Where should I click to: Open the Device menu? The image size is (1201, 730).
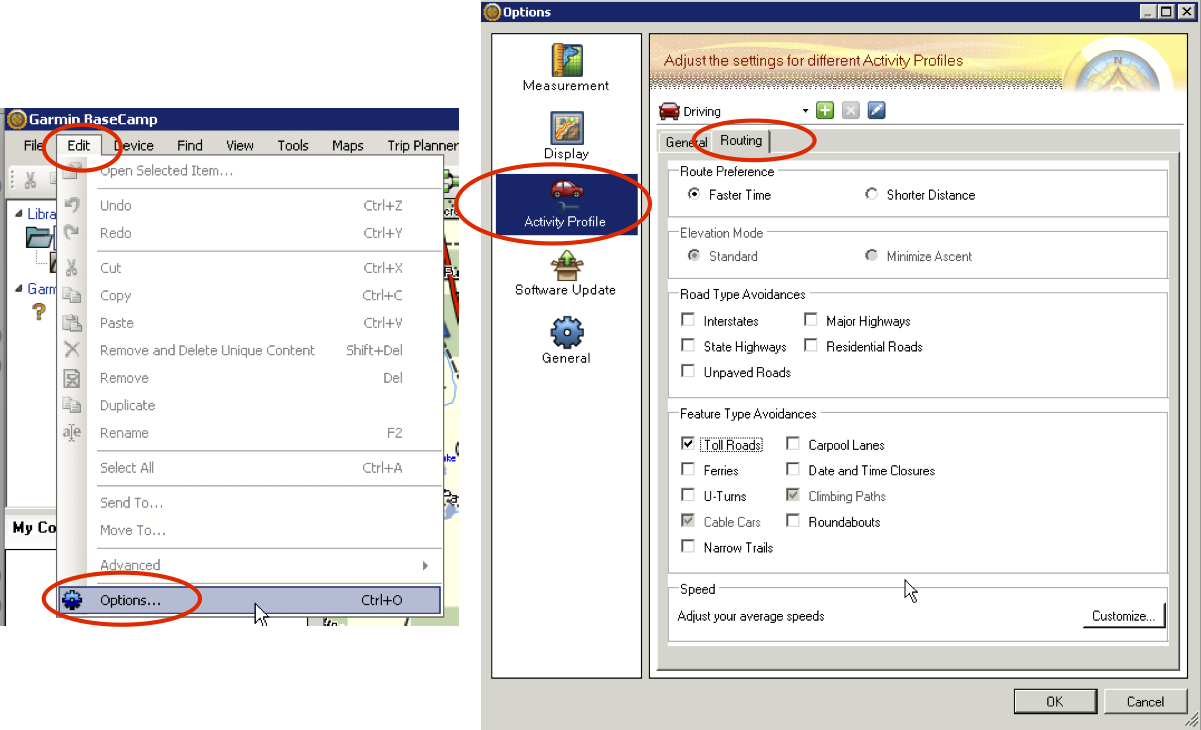(x=133, y=145)
